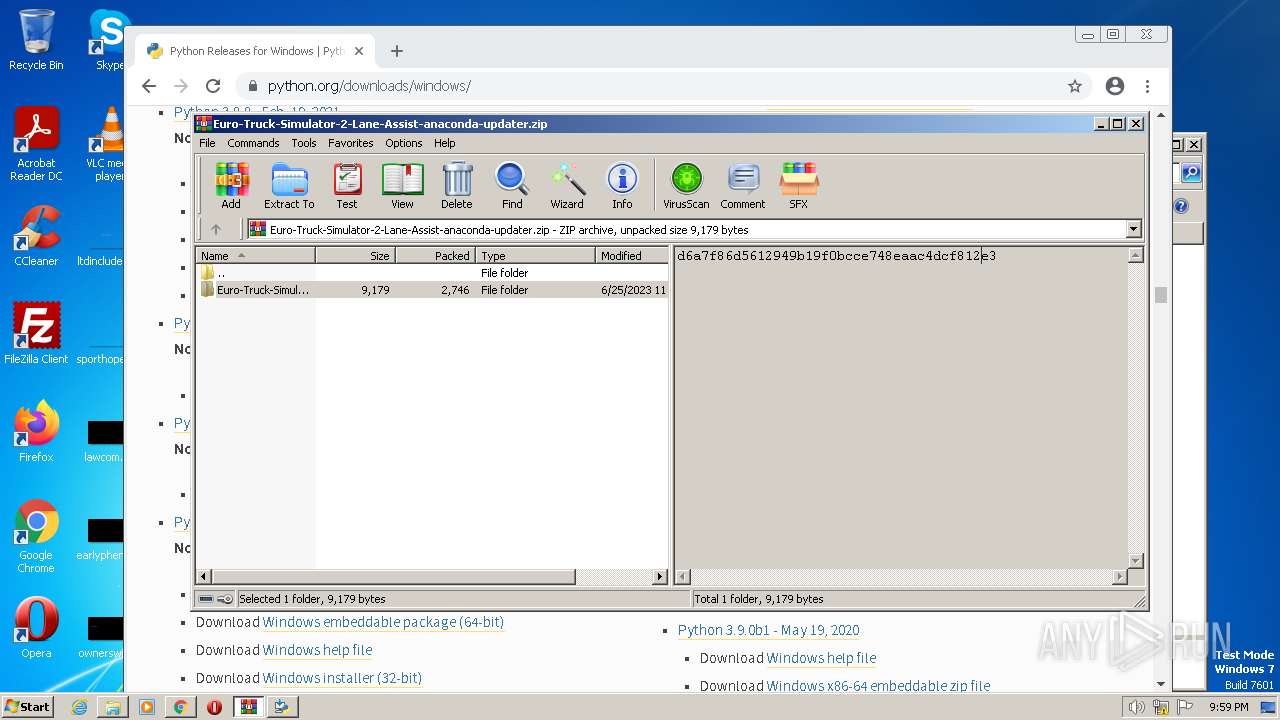Open the Windows Explorer taskbar icon
Image resolution: width=1280 pixels, height=720 pixels.
[113, 707]
